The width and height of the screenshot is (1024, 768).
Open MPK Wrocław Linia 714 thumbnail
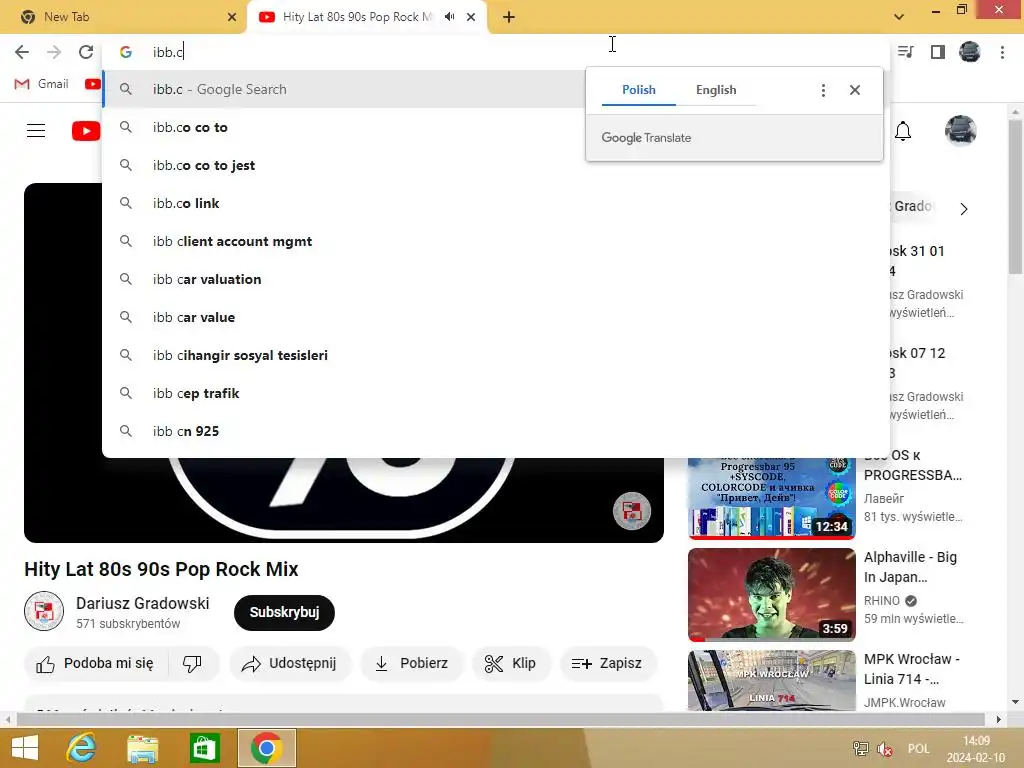[x=771, y=680]
